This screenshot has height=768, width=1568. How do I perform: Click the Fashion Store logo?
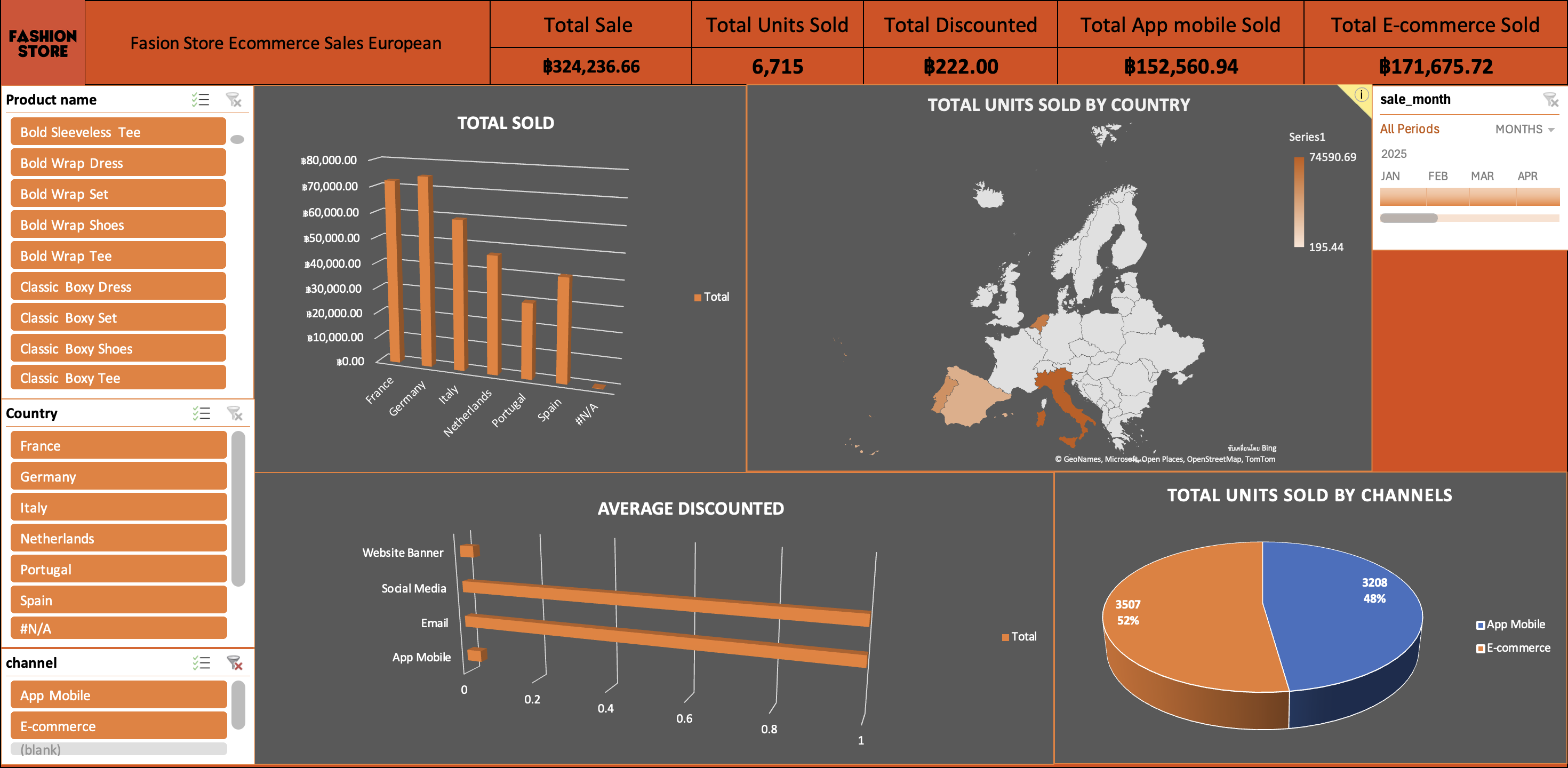point(43,43)
